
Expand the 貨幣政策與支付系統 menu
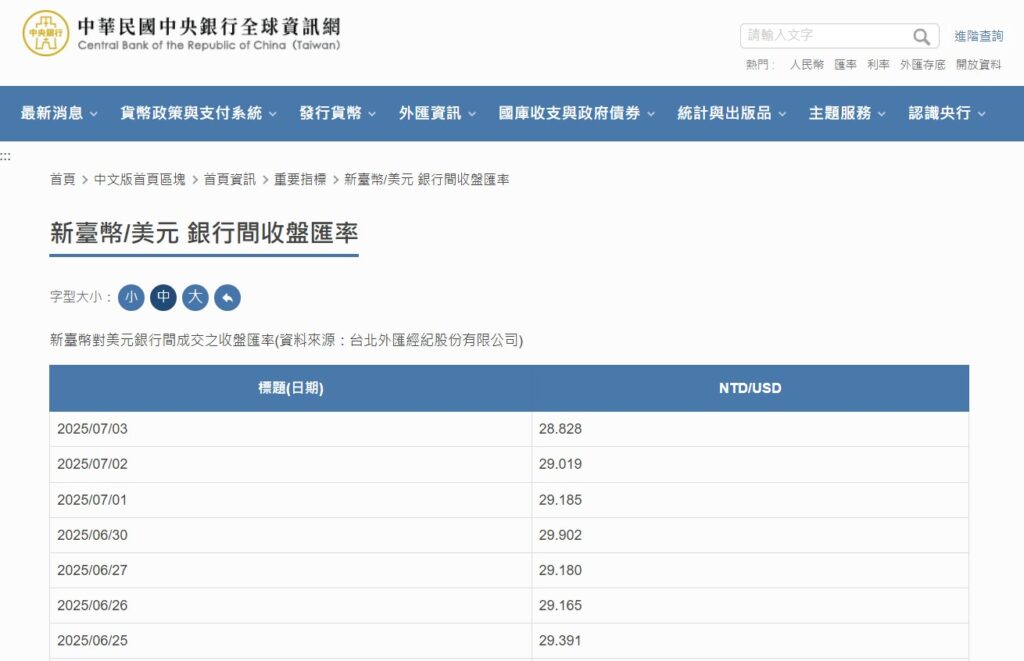[x=199, y=113]
